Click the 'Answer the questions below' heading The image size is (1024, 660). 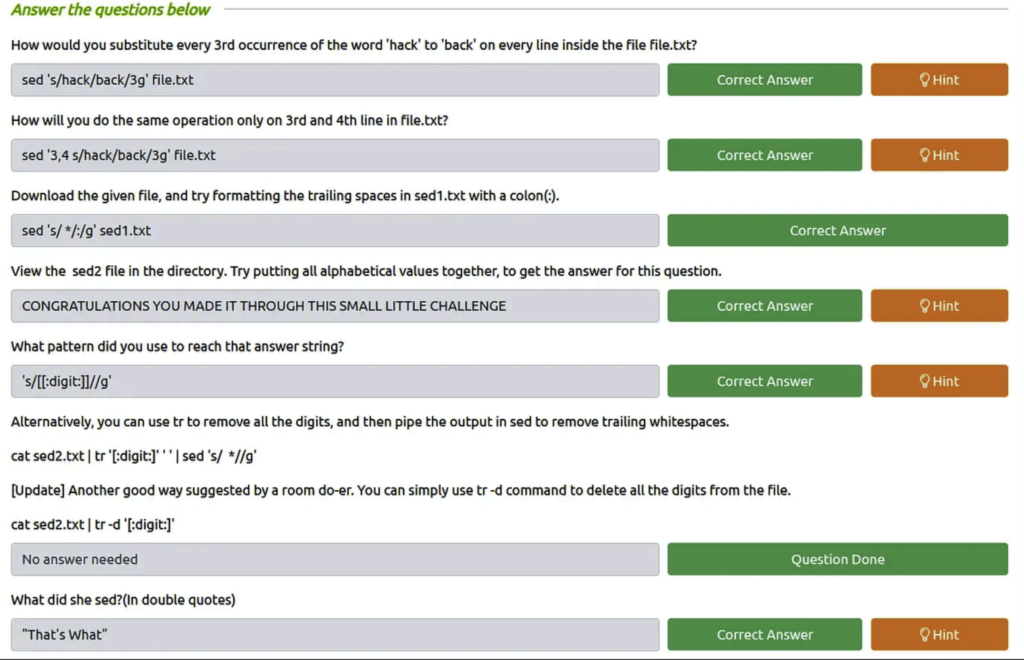click(110, 10)
